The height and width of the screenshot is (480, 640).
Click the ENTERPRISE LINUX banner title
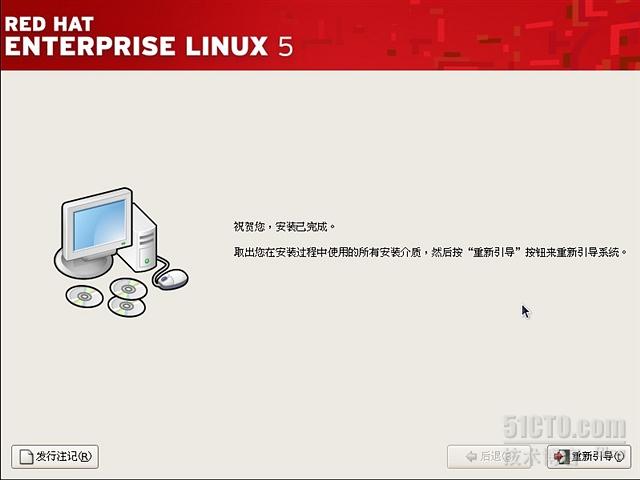[x=136, y=46]
